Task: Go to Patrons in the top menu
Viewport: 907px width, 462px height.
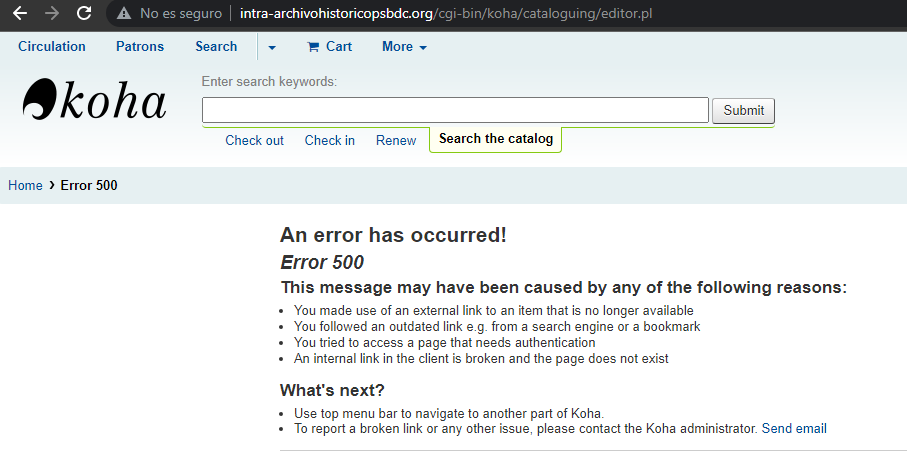Action: pyautogui.click(x=140, y=47)
